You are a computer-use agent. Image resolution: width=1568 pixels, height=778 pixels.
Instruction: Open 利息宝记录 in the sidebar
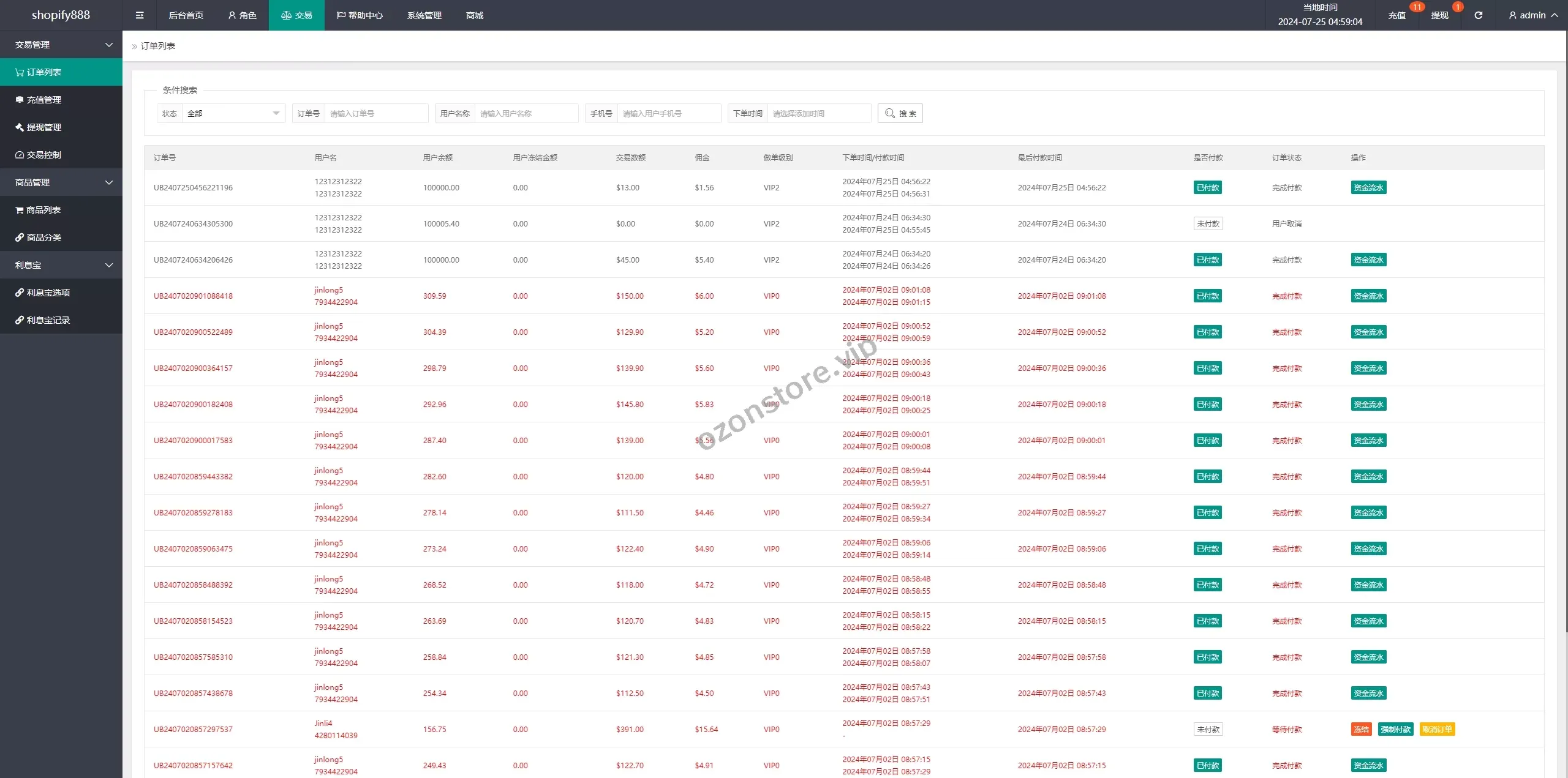click(48, 320)
